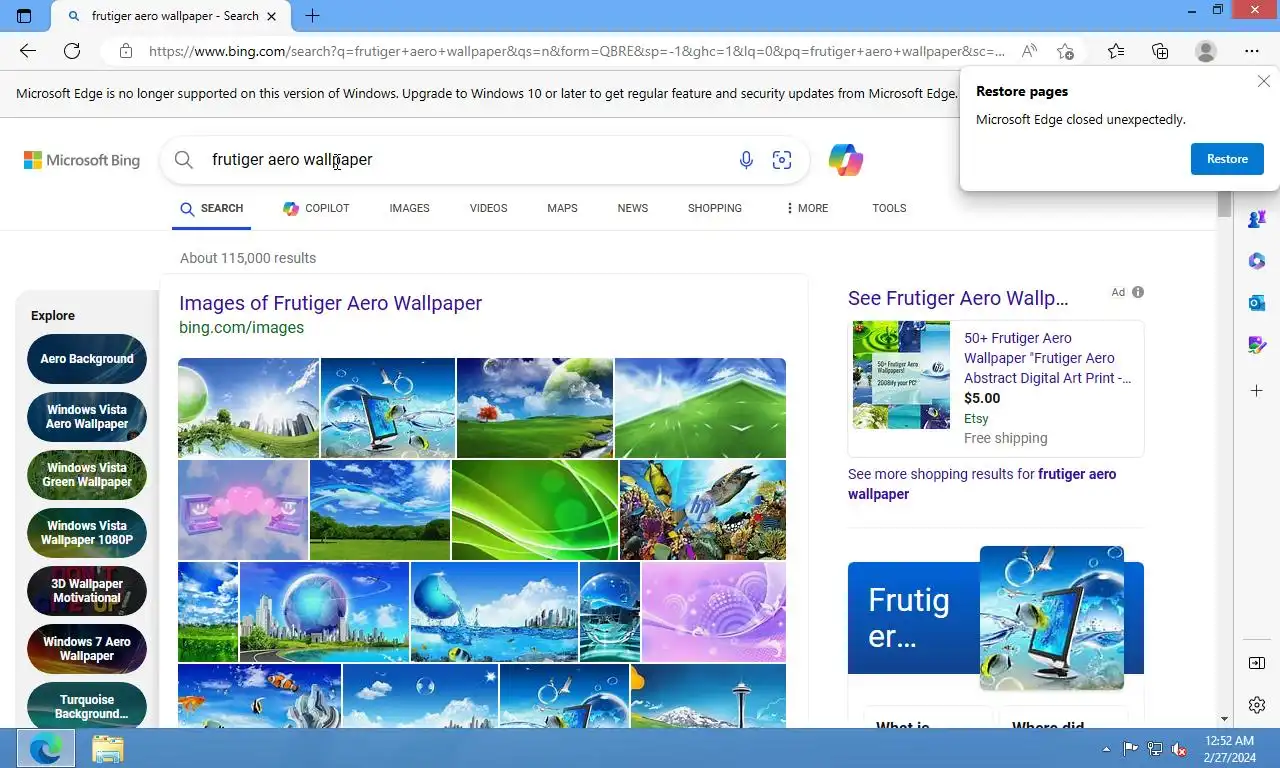Image resolution: width=1280 pixels, height=768 pixels.
Task: Click the Etsy seller name
Action: (976, 419)
